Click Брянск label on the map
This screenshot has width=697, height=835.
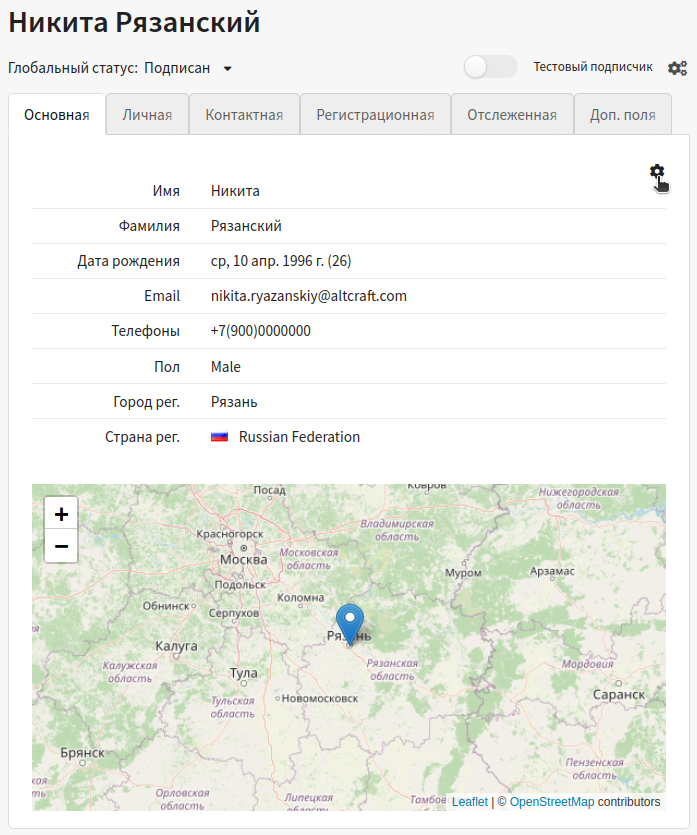[83, 752]
